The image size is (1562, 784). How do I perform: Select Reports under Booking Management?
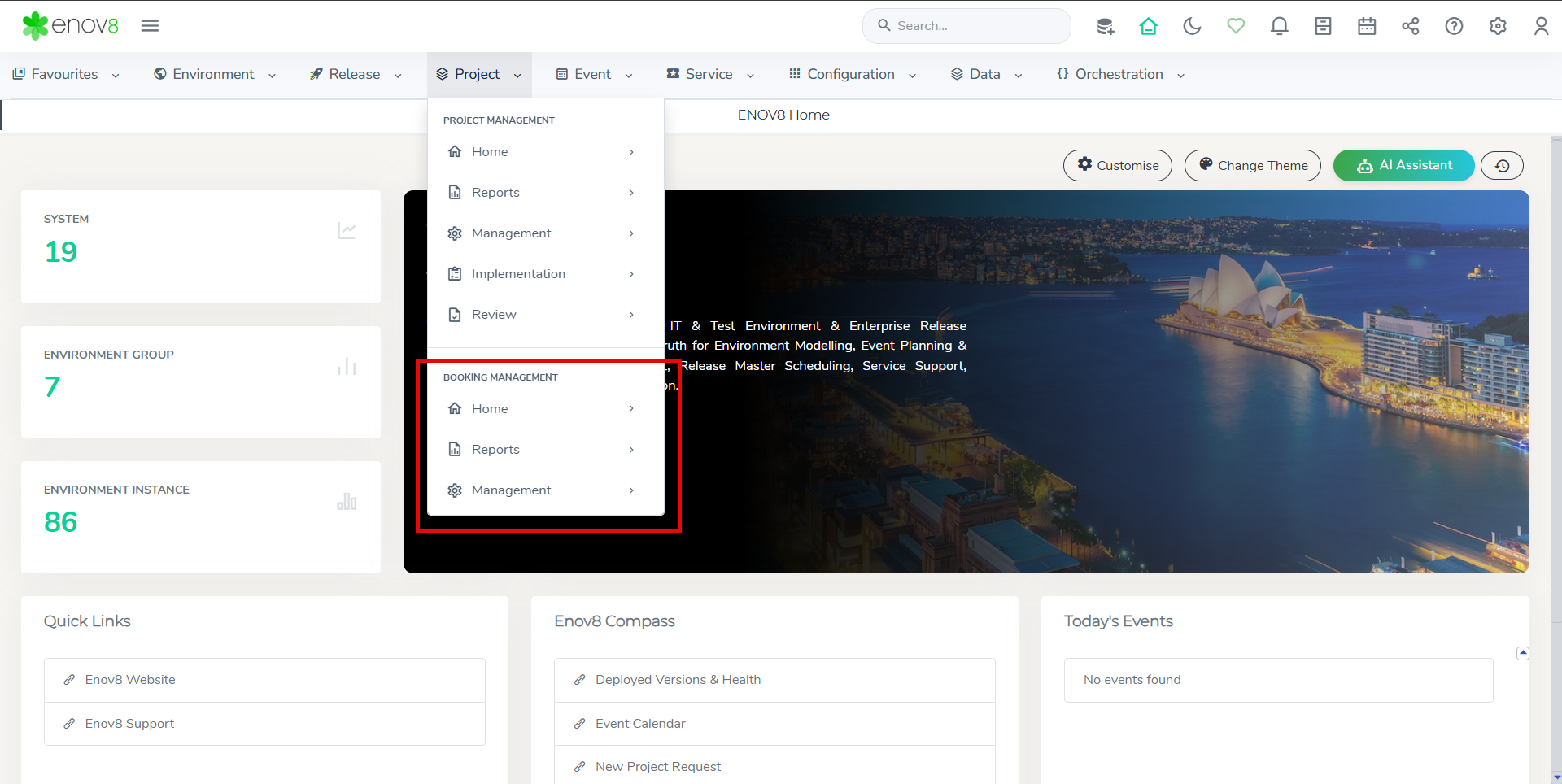point(495,450)
